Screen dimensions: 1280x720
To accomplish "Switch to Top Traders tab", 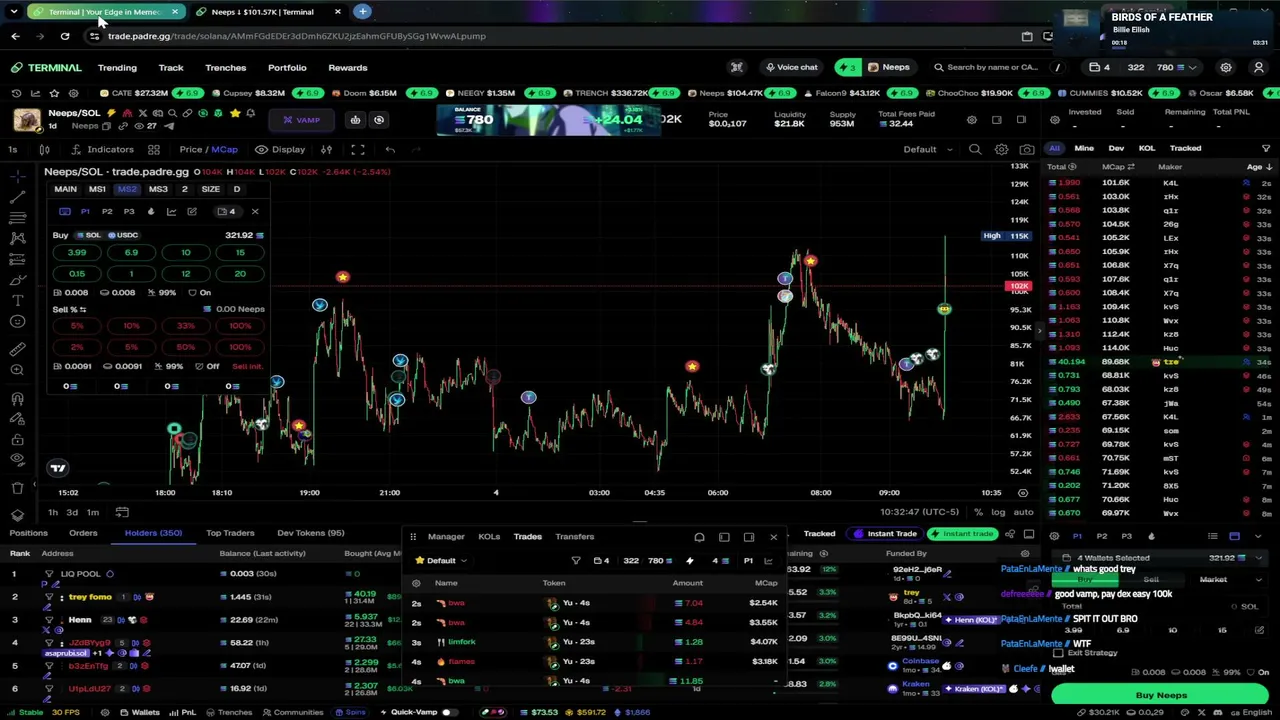I will coord(230,533).
